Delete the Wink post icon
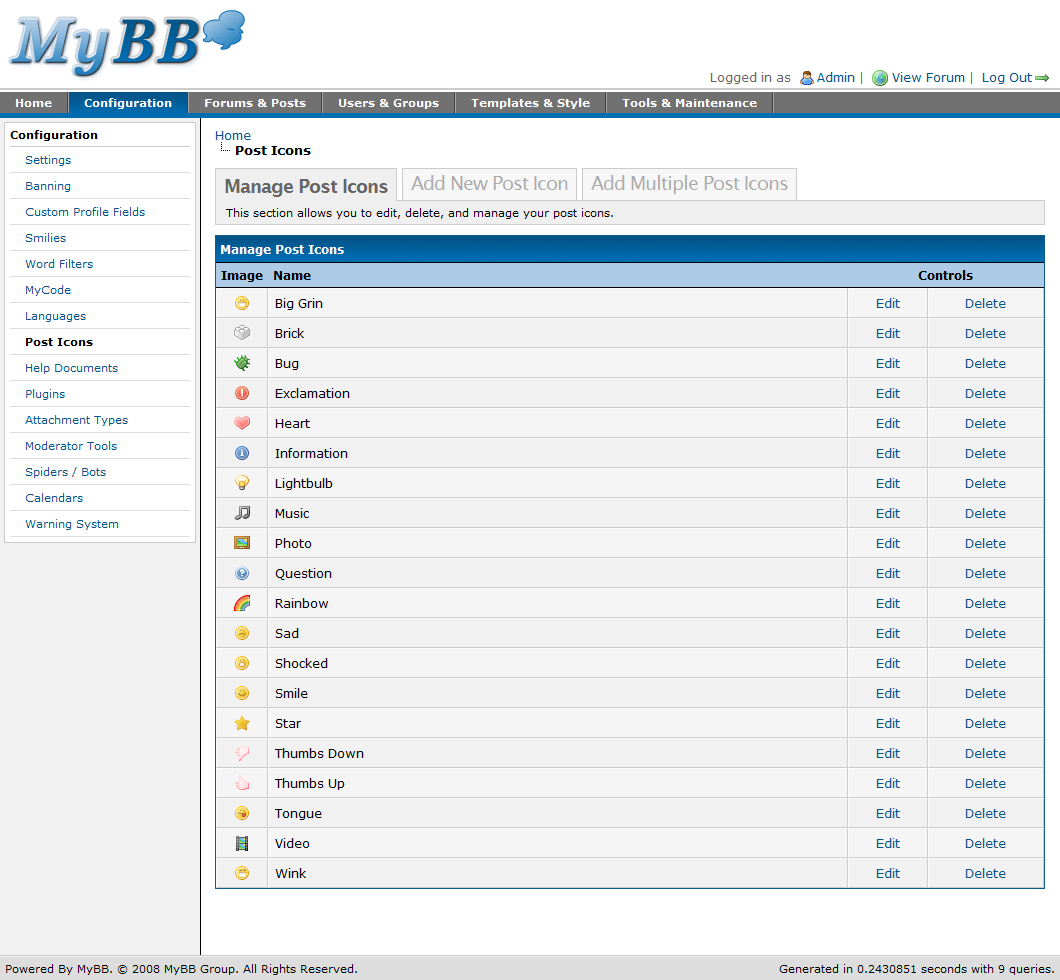The width and height of the screenshot is (1060, 980). pyautogui.click(x=985, y=873)
